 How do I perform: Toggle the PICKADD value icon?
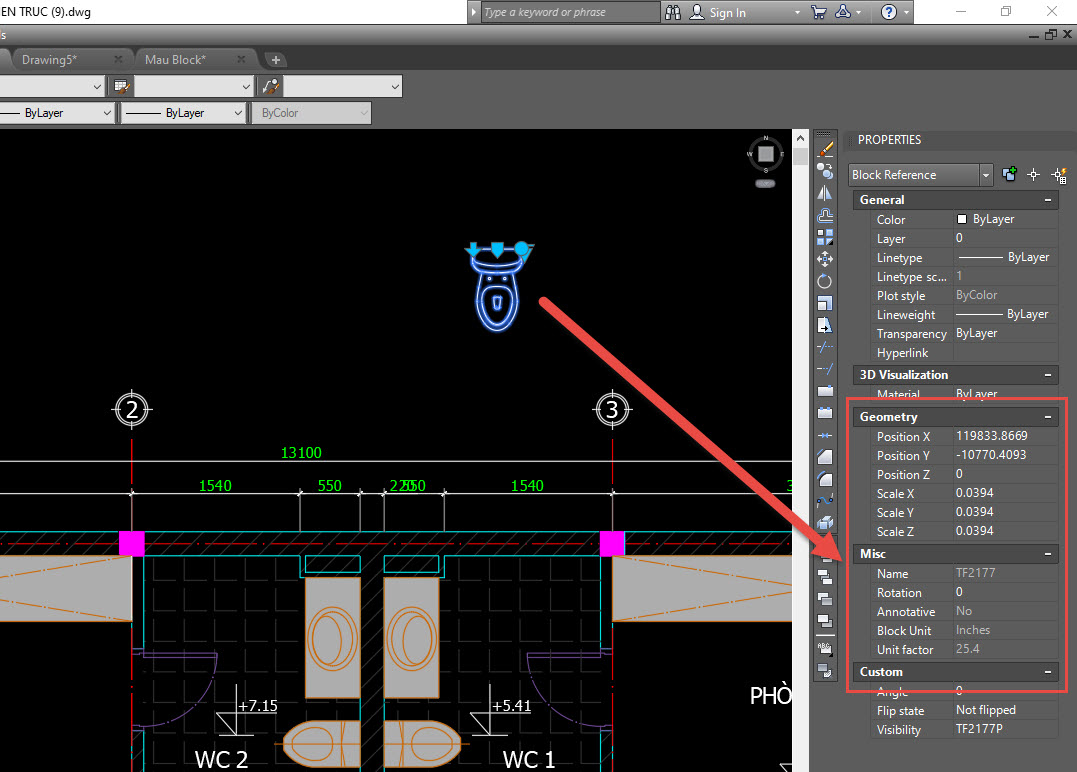pyautogui.click(x=1010, y=174)
